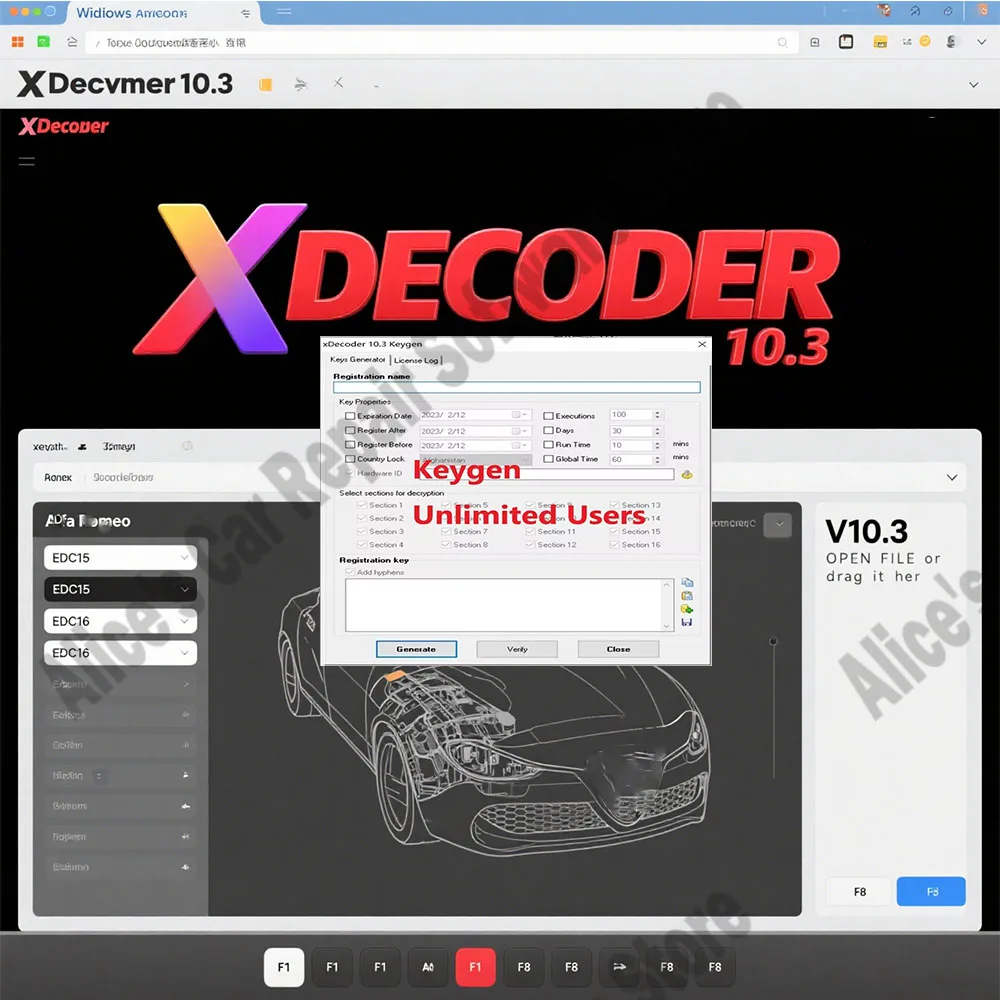Expand the browser toolbar chevron

click(x=981, y=42)
